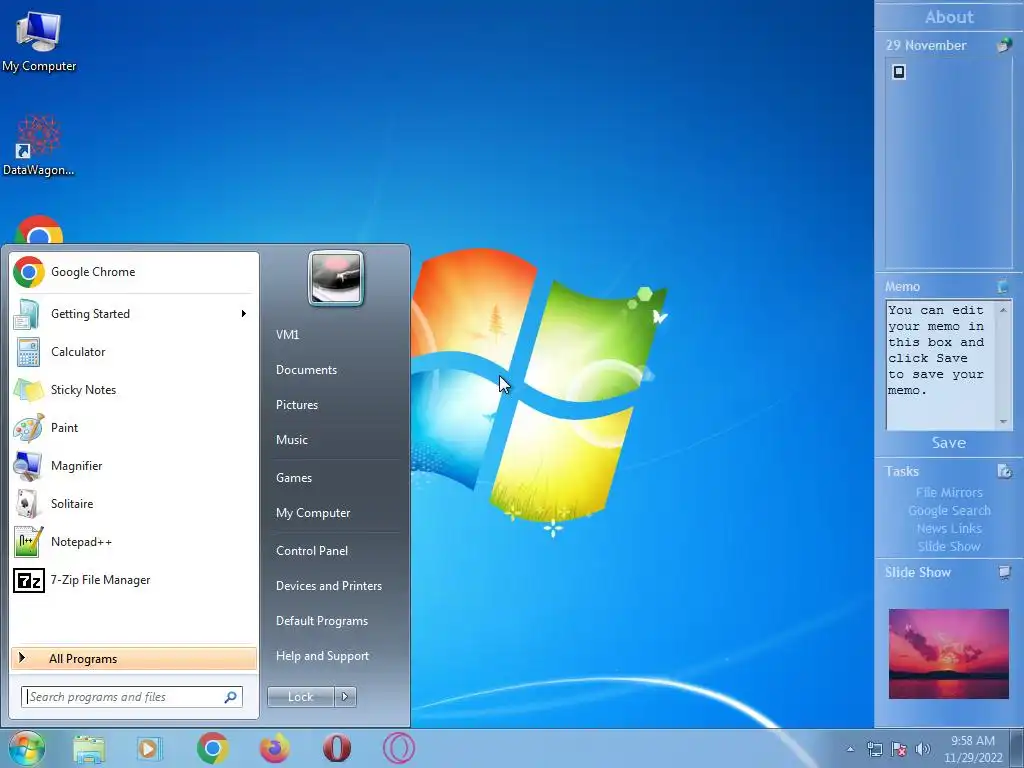This screenshot has width=1024, height=768.
Task: Open VM1 user folder
Action: (287, 334)
